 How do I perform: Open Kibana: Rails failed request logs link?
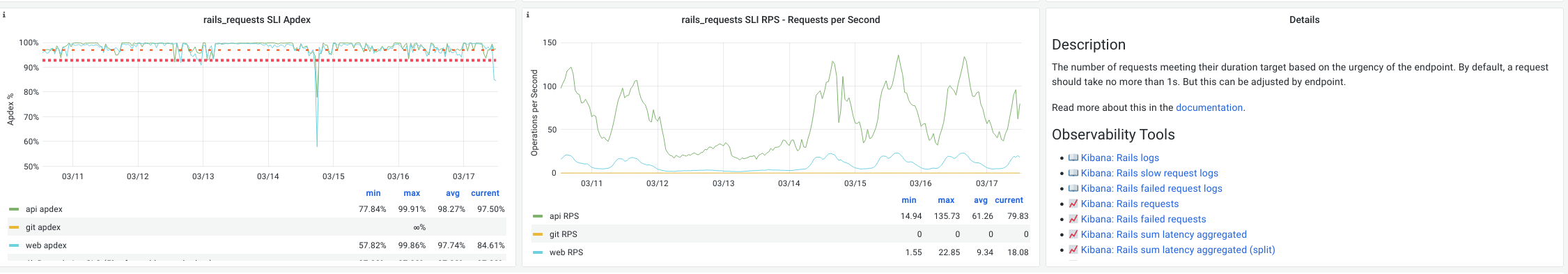pyautogui.click(x=1151, y=188)
